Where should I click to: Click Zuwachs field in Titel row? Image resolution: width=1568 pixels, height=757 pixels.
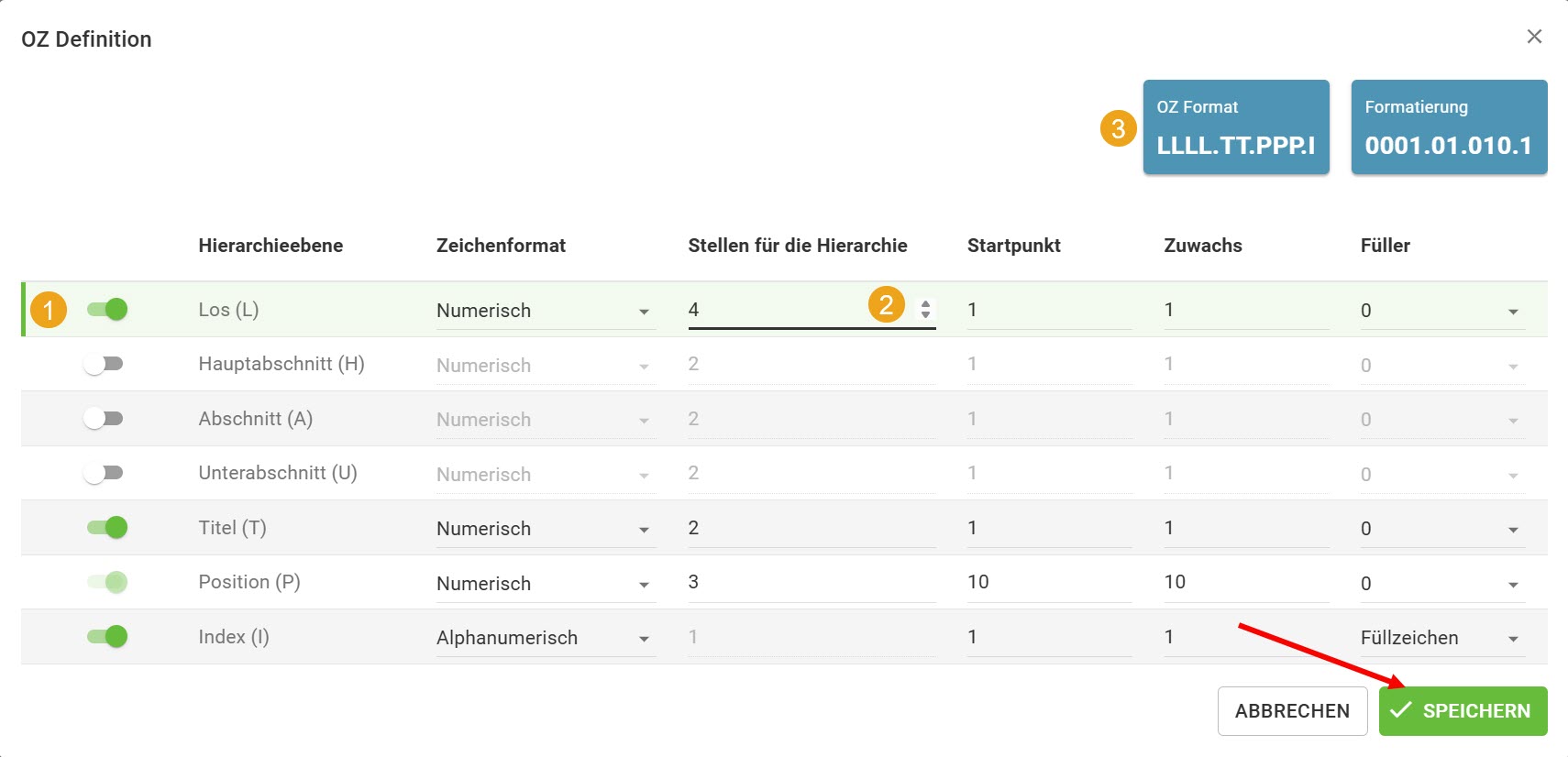(1245, 529)
